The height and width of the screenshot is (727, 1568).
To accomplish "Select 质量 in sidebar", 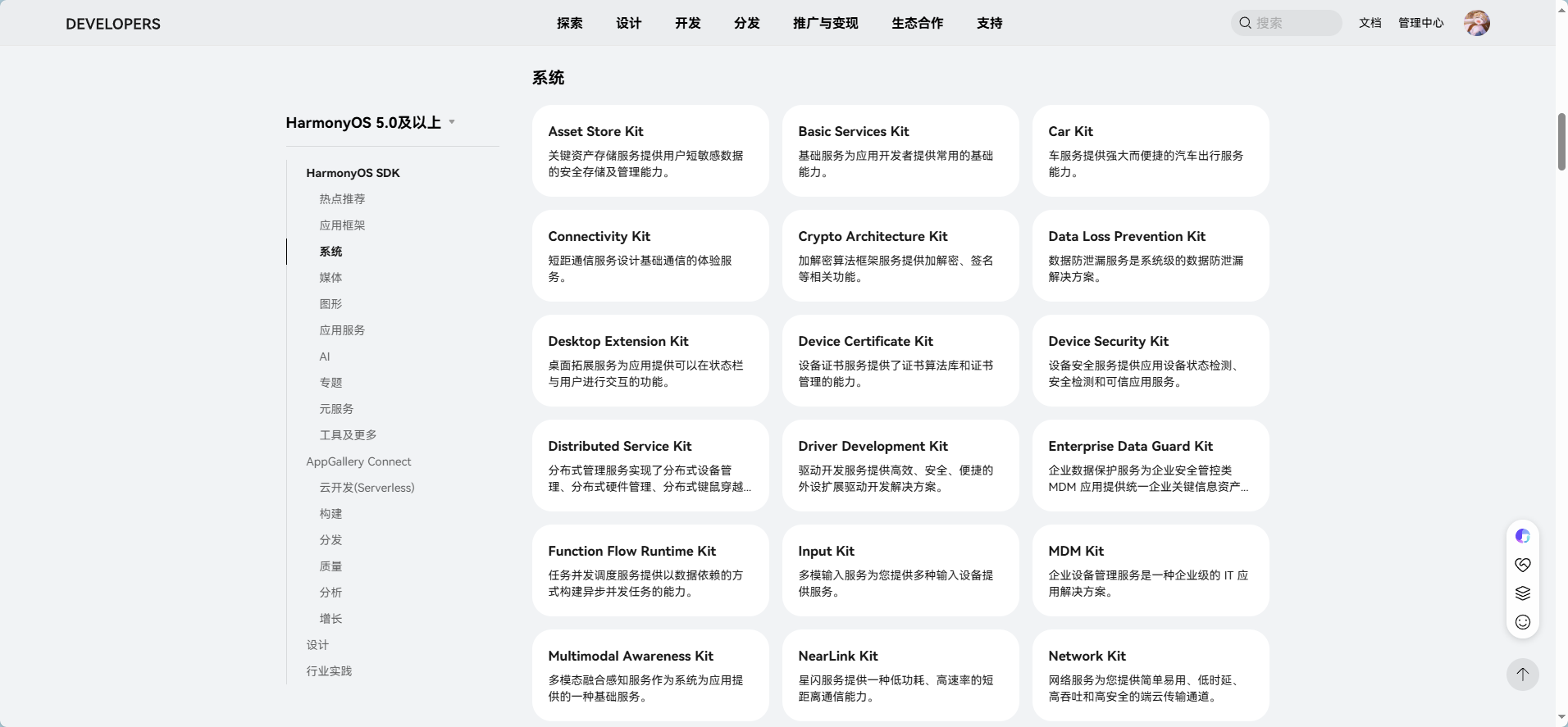I will (330, 566).
